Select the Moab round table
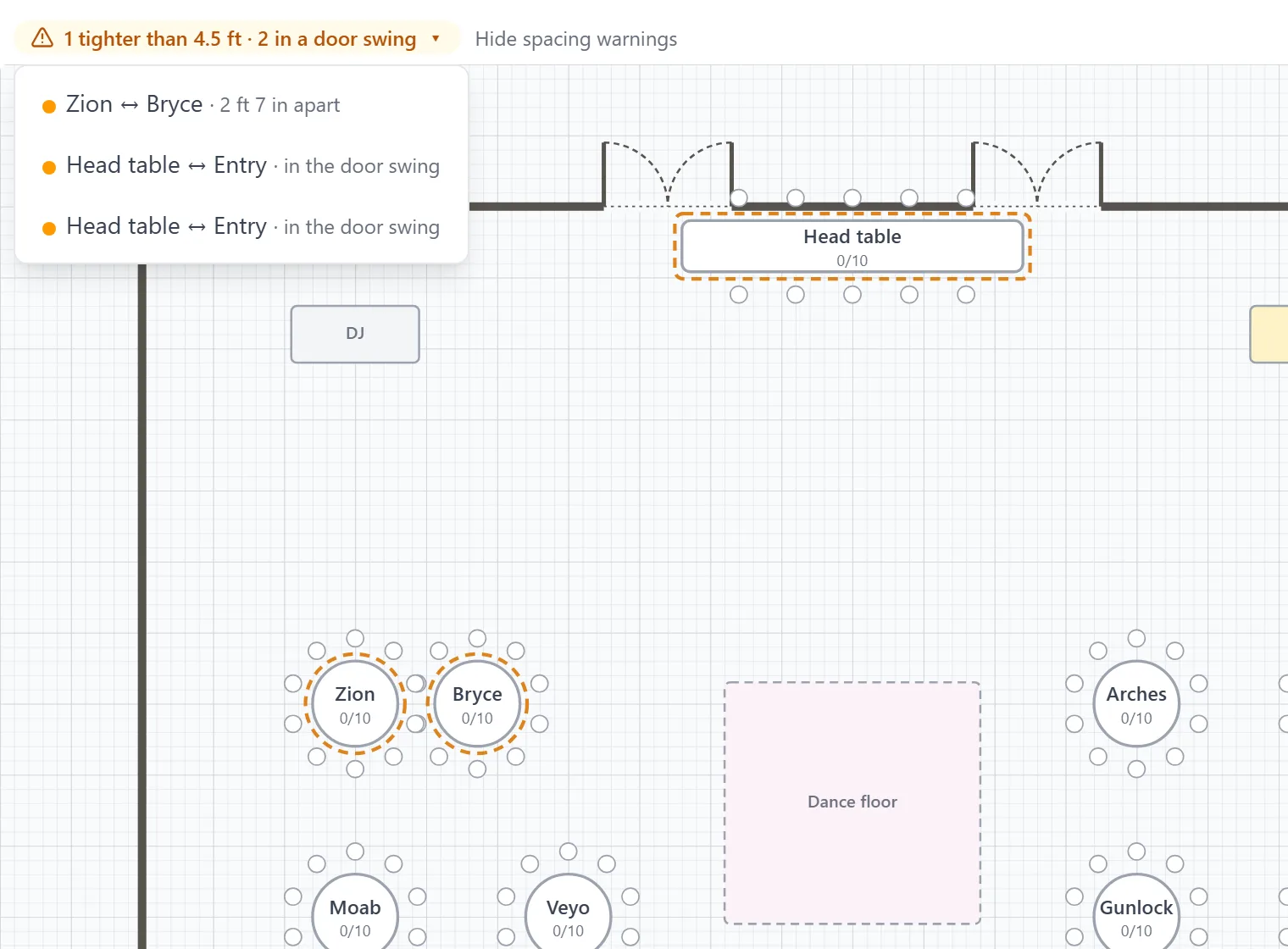The image size is (1288, 949). coord(355,912)
